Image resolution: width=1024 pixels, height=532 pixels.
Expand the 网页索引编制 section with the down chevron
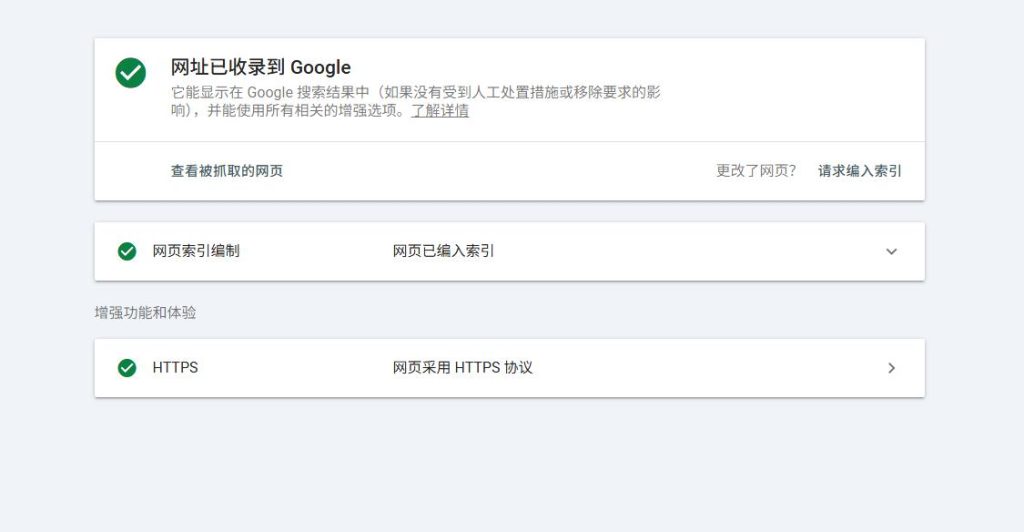coord(891,251)
